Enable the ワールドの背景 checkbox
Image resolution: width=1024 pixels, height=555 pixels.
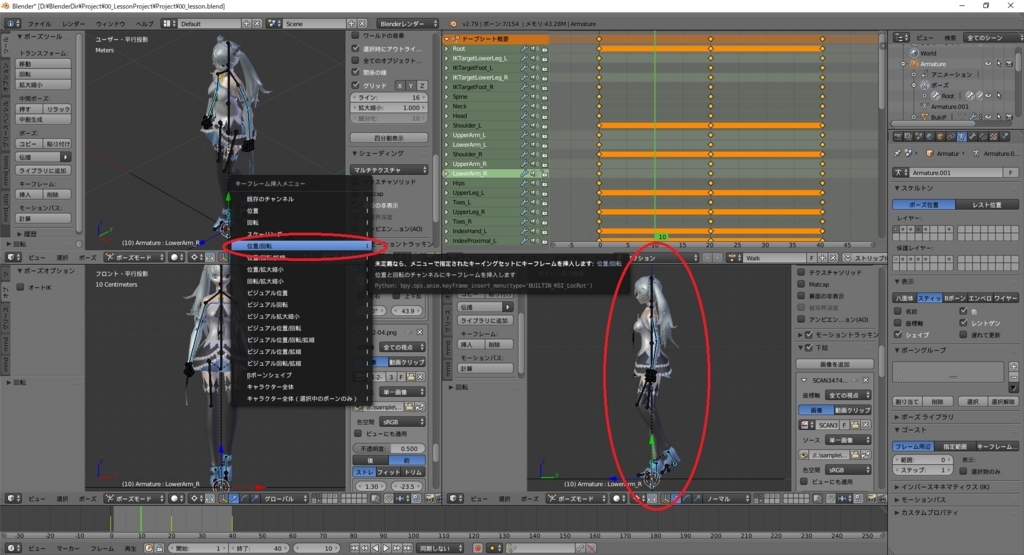pos(356,35)
